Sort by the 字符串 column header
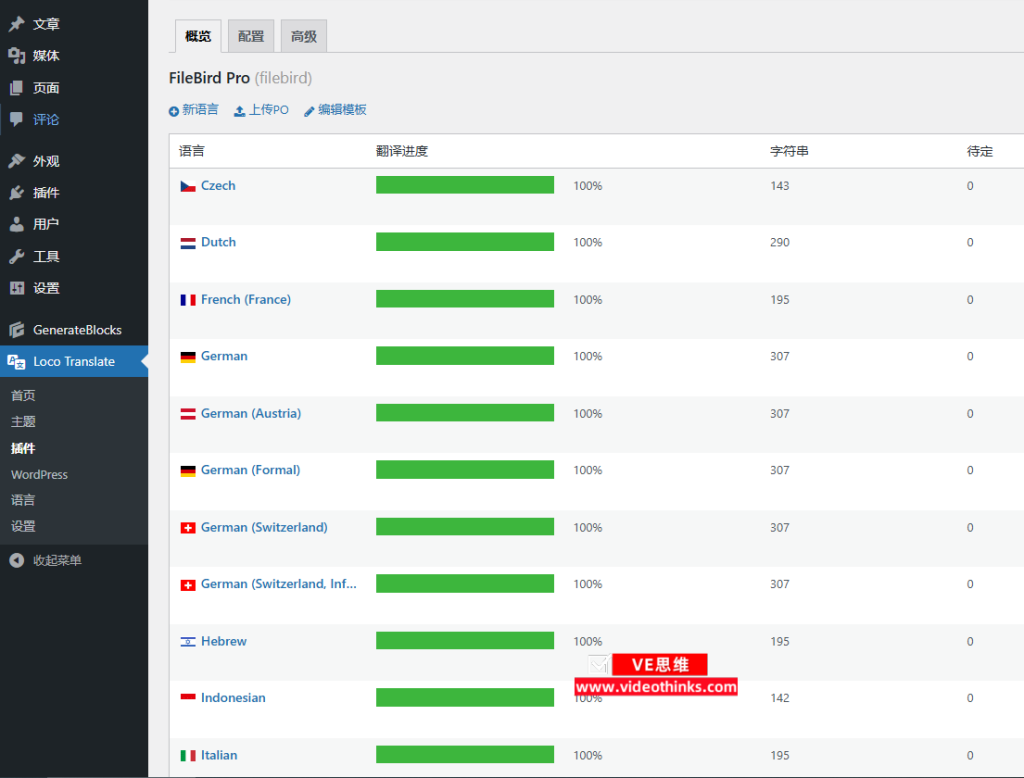This screenshot has width=1024, height=778. point(789,152)
